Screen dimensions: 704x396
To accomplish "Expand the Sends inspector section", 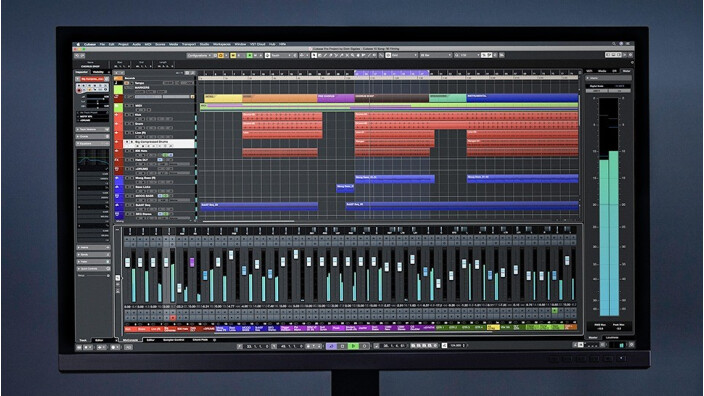I will (93, 255).
